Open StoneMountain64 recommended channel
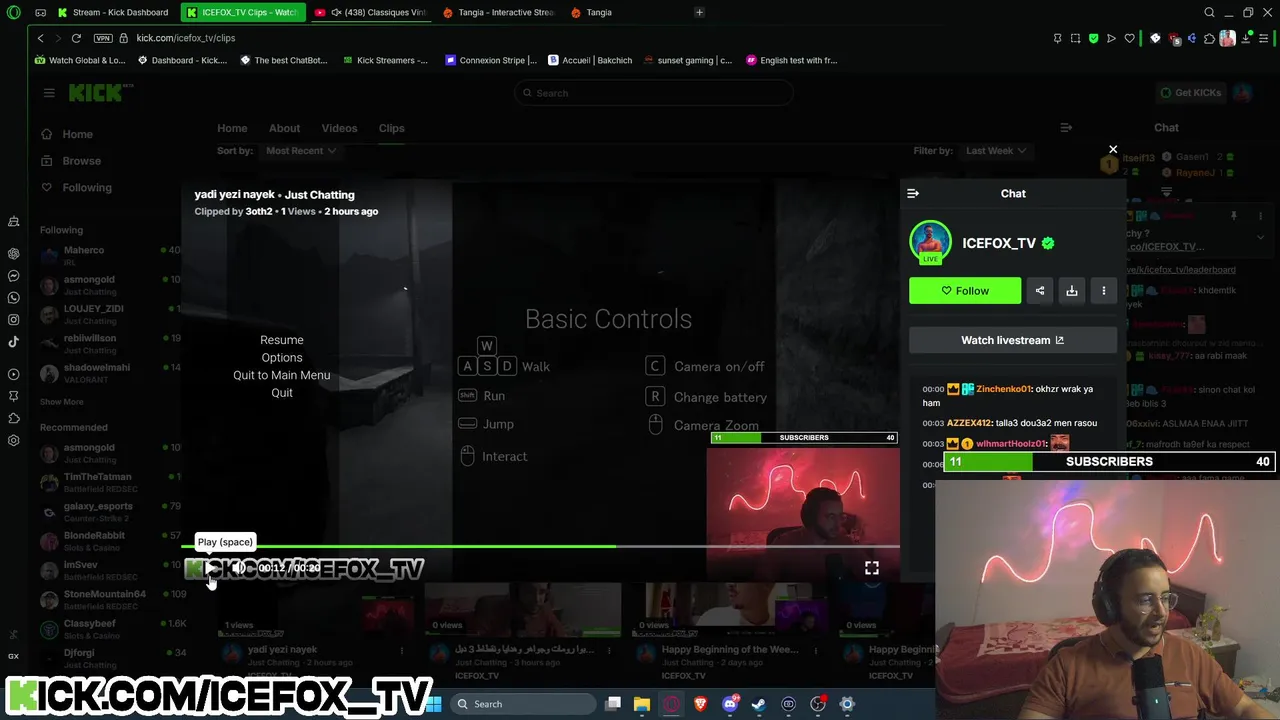Image resolution: width=1280 pixels, height=720 pixels. tap(110, 600)
